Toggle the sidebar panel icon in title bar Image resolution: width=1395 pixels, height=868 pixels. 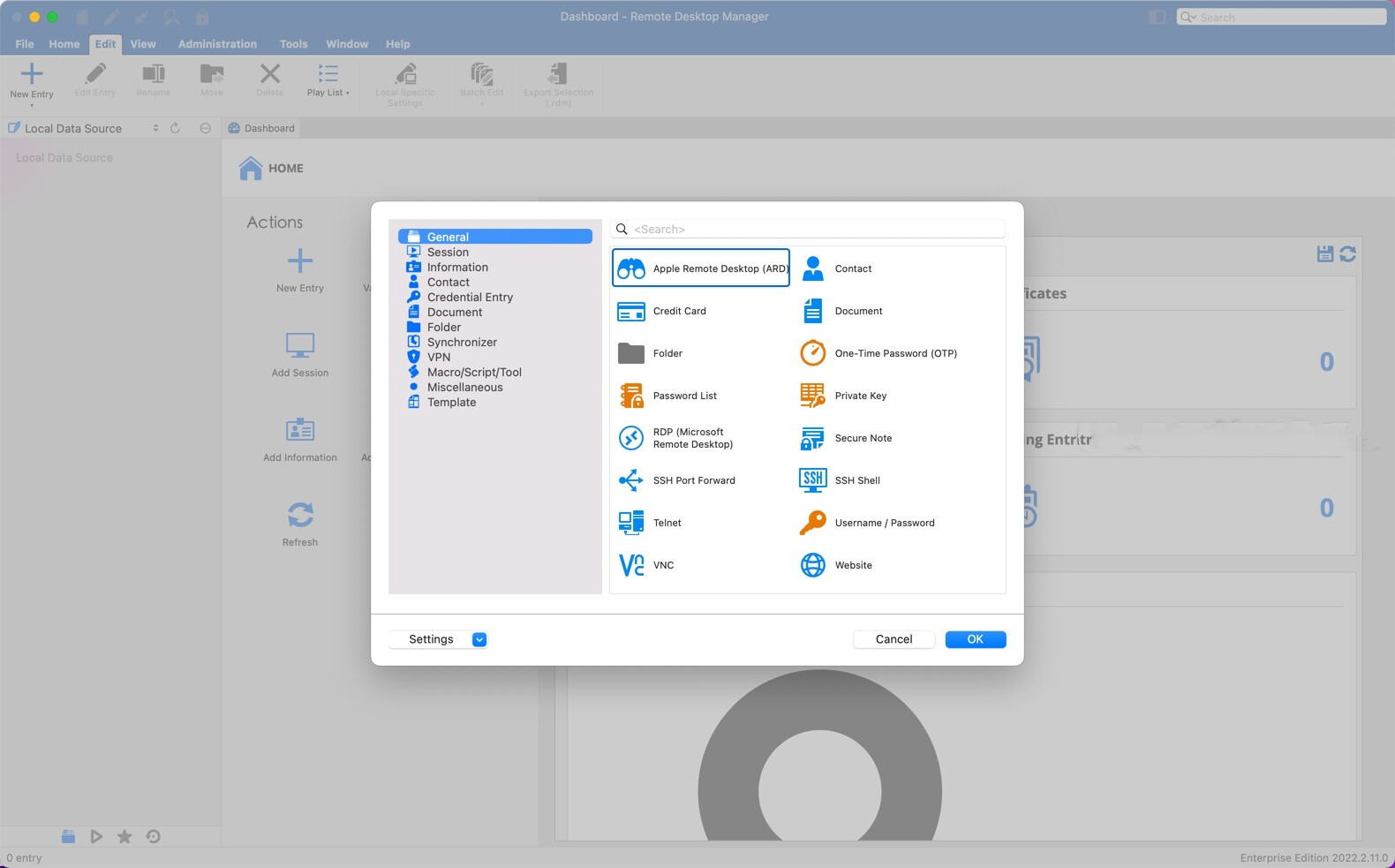coord(1157,17)
